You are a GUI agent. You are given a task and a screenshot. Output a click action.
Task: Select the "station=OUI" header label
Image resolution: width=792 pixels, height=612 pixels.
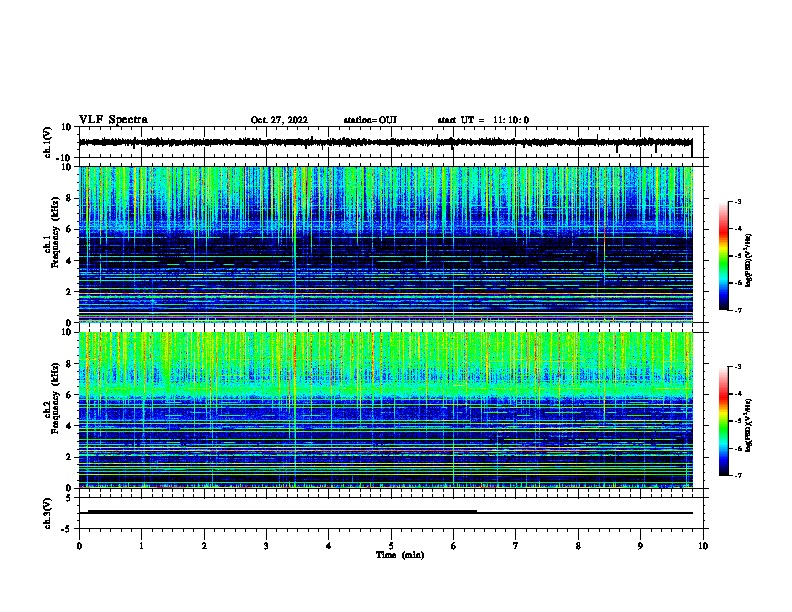click(370, 120)
